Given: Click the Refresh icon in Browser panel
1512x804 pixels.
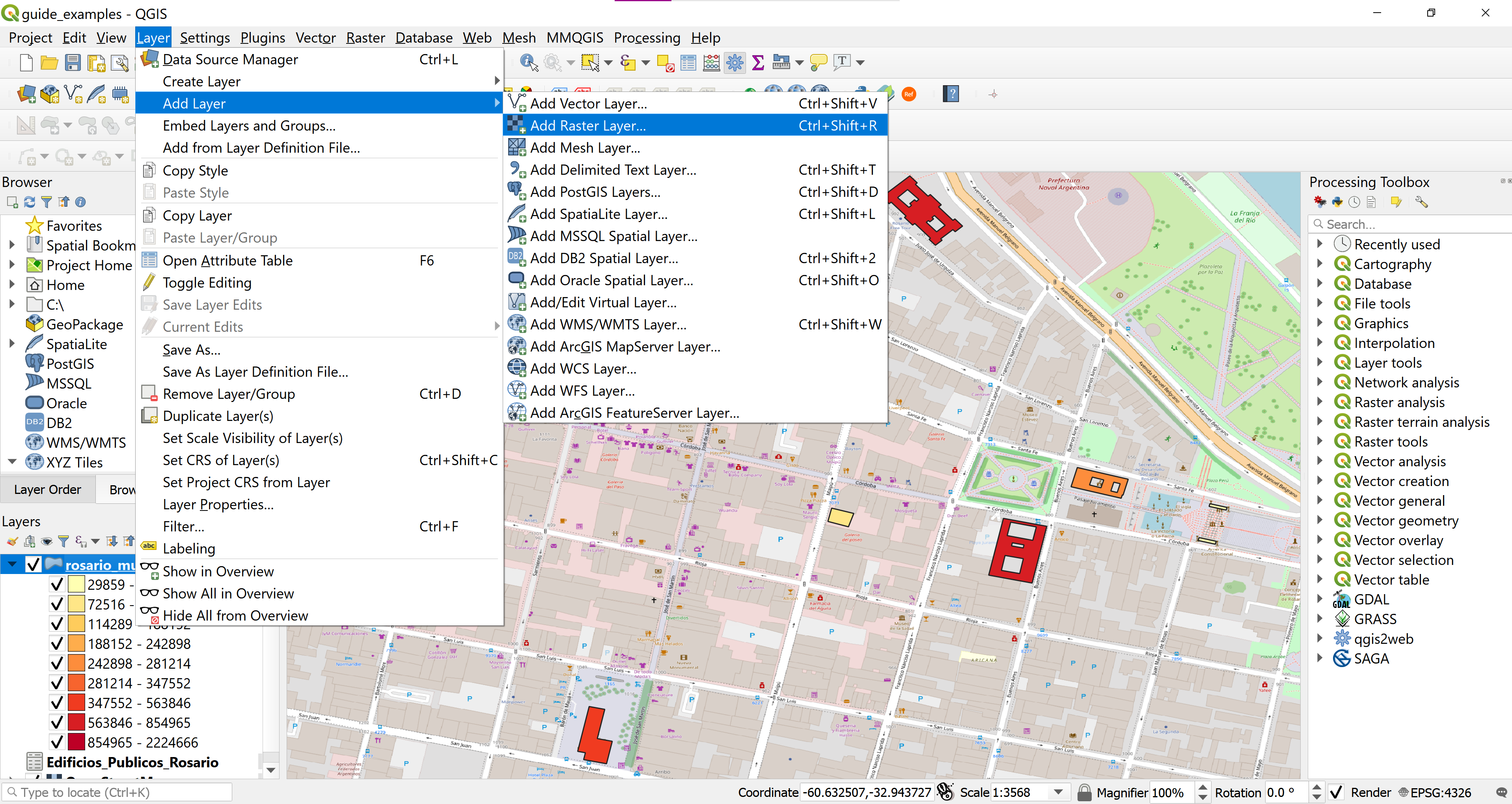Looking at the screenshot, I should tap(29, 202).
